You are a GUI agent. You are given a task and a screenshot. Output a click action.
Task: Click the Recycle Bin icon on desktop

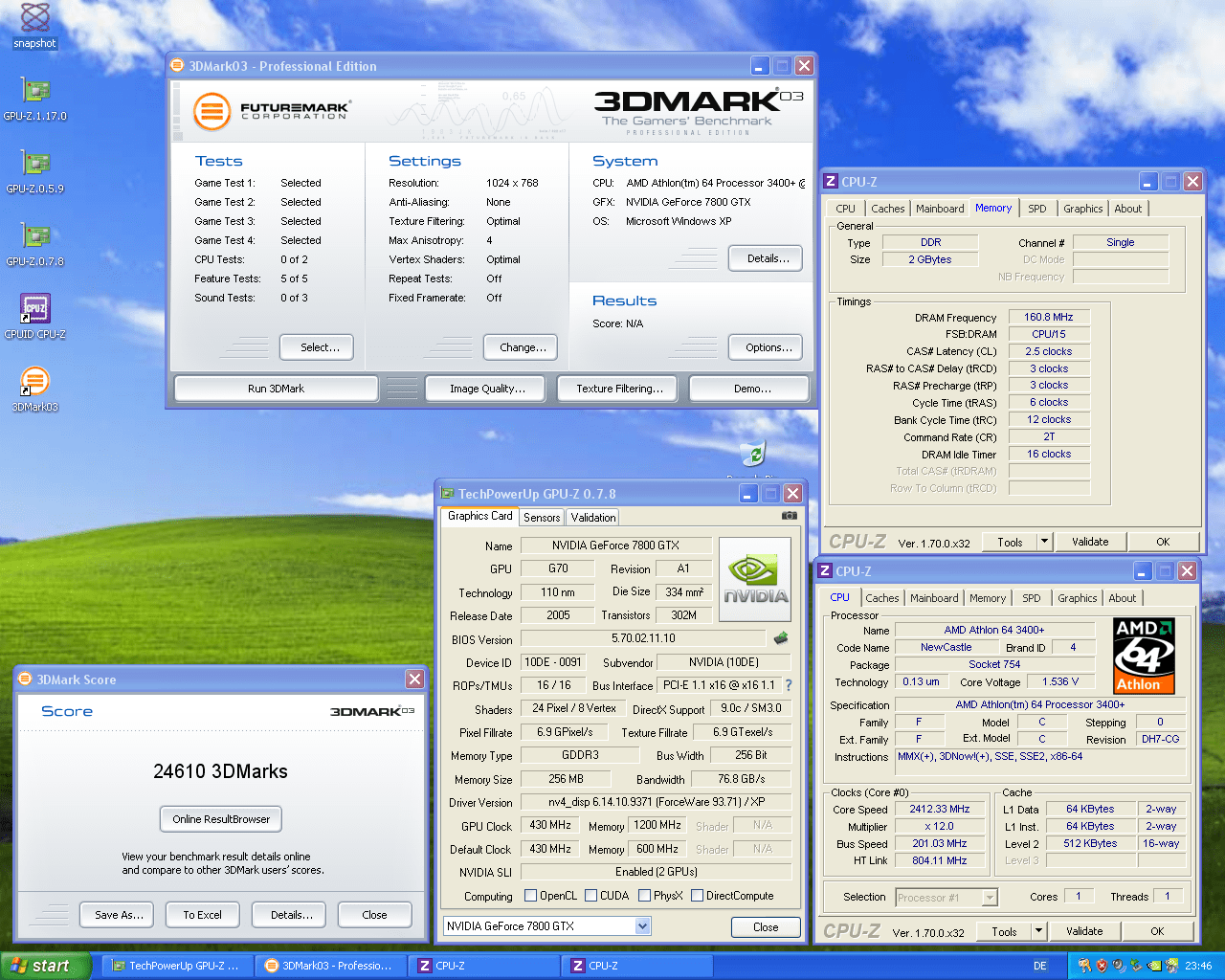[x=753, y=455]
